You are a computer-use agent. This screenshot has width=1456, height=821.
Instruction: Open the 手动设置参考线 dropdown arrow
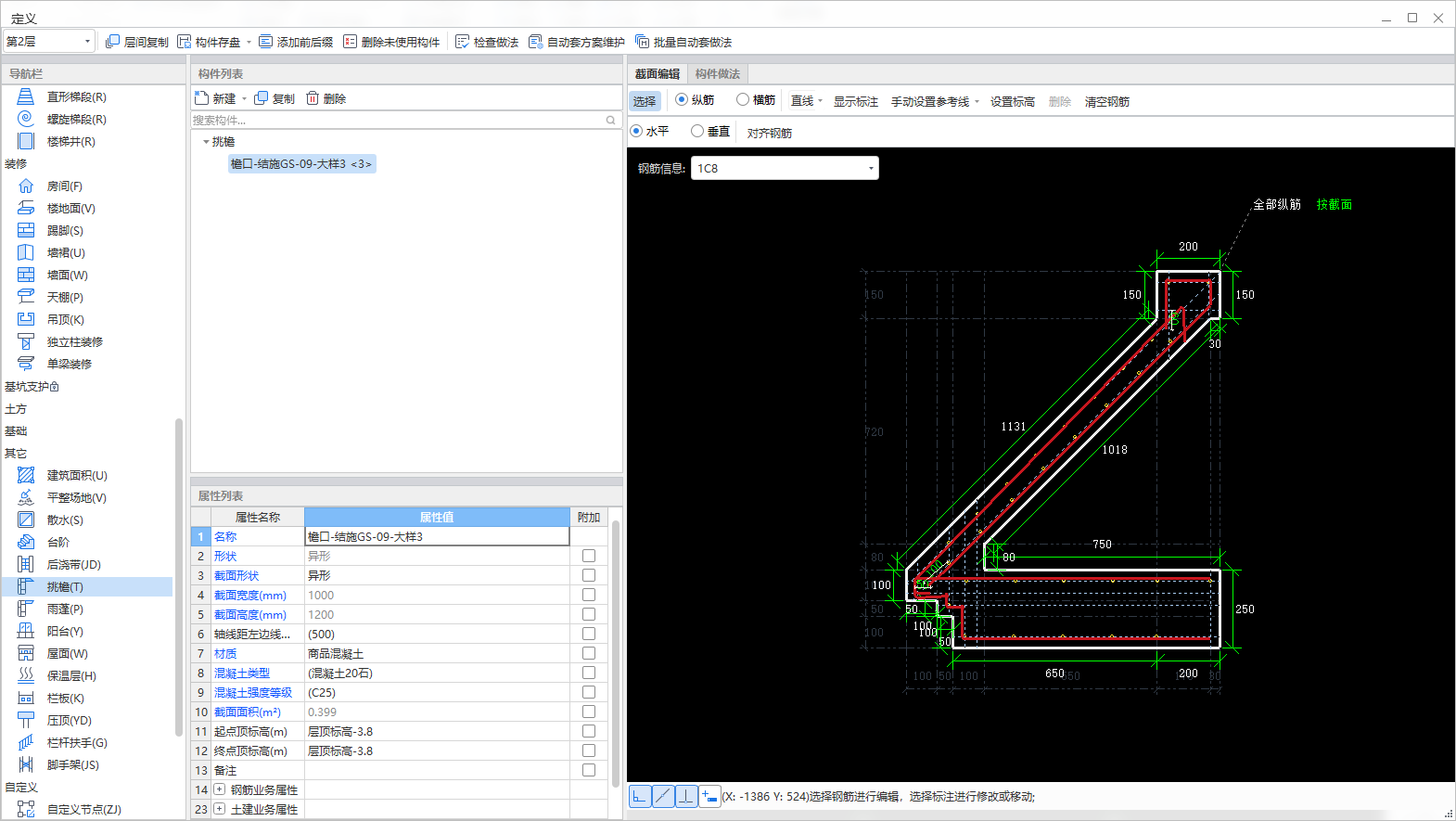click(977, 101)
